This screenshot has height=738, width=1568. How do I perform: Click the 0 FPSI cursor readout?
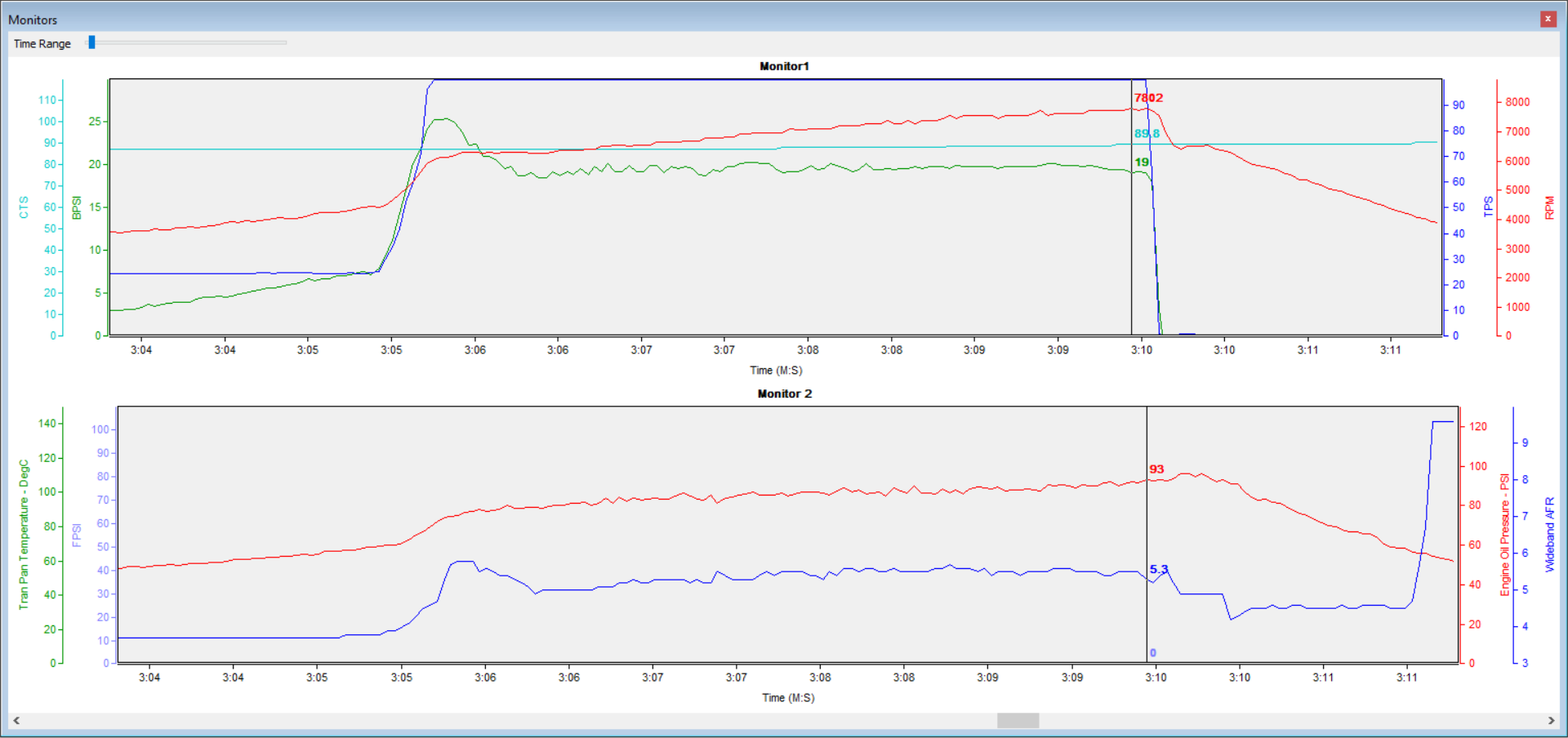tap(1153, 653)
